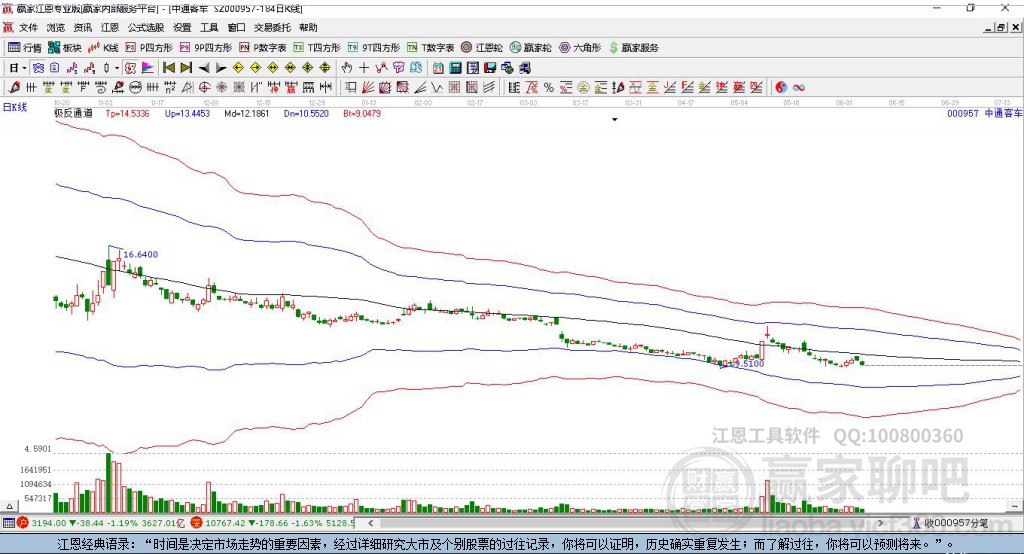Click the colored triangle gradient icon
The image size is (1024, 554).
[x=148, y=68]
